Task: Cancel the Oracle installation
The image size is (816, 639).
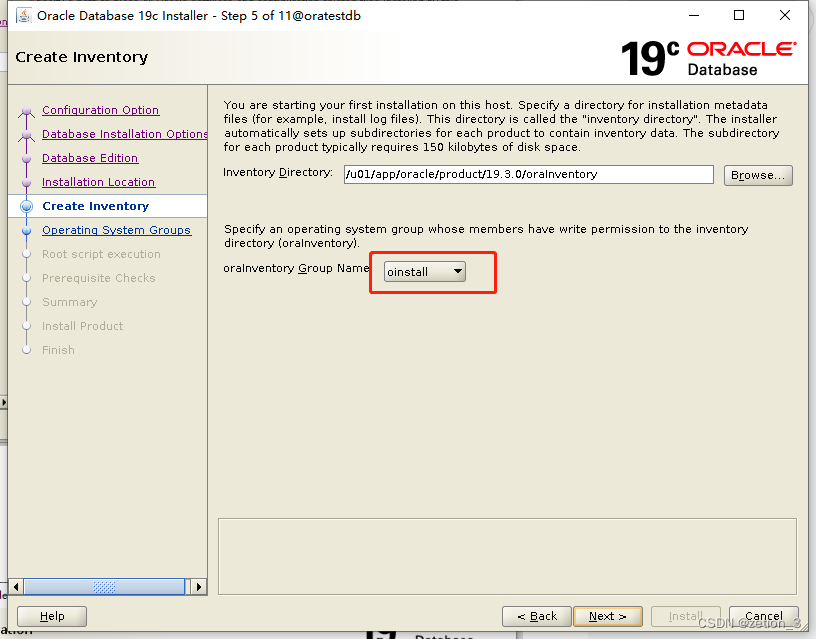Action: click(763, 616)
